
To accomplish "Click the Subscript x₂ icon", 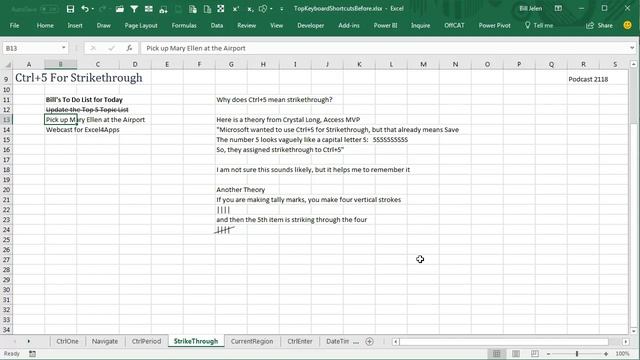I will pyautogui.click(x=250, y=9).
